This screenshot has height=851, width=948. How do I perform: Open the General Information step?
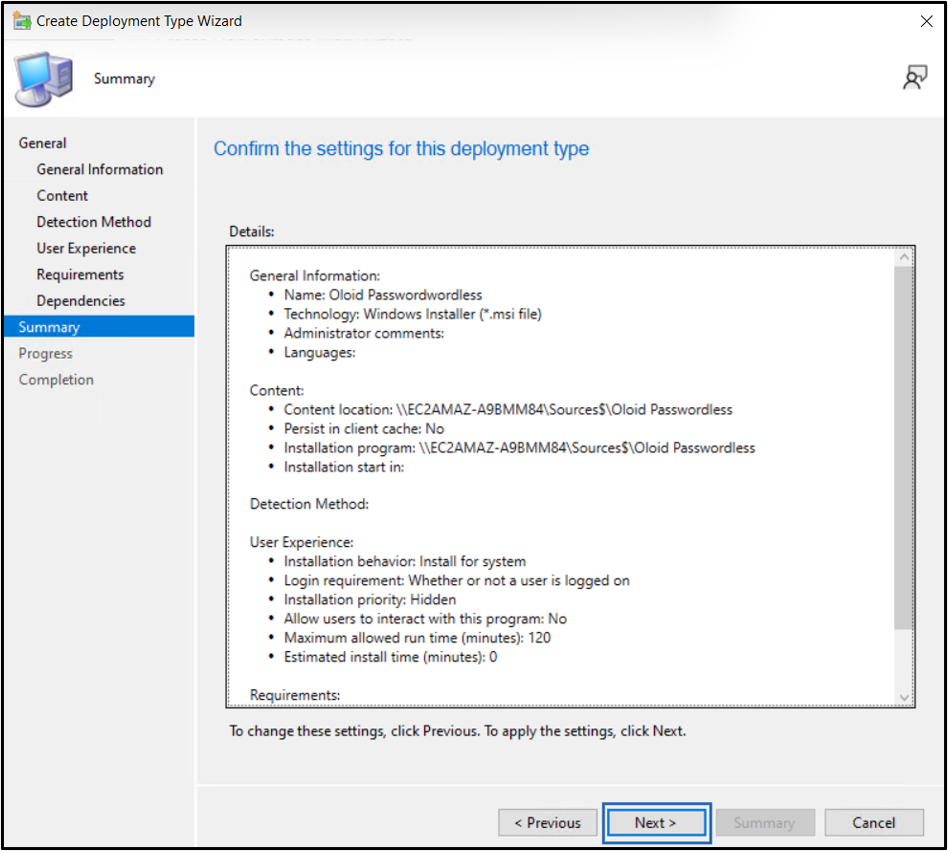tap(100, 169)
